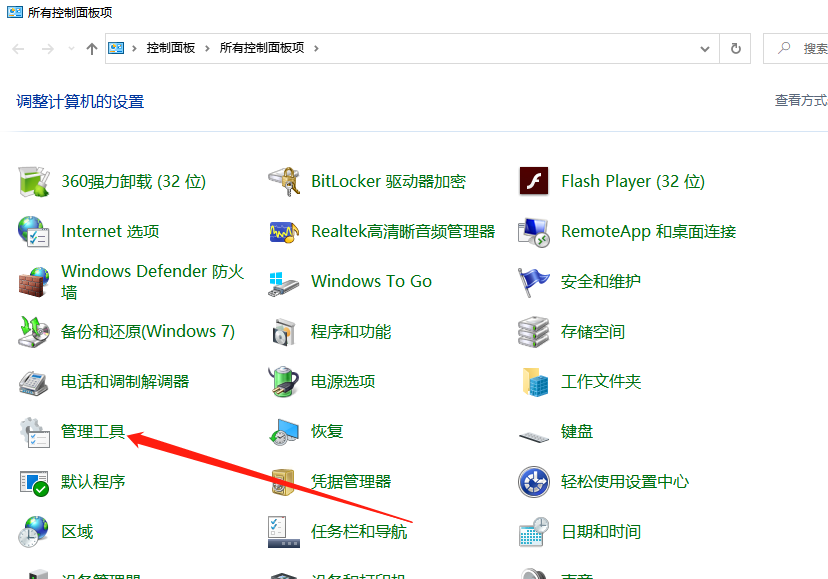Open the 电源选项 battery icon
This screenshot has width=828, height=579.
[284, 381]
